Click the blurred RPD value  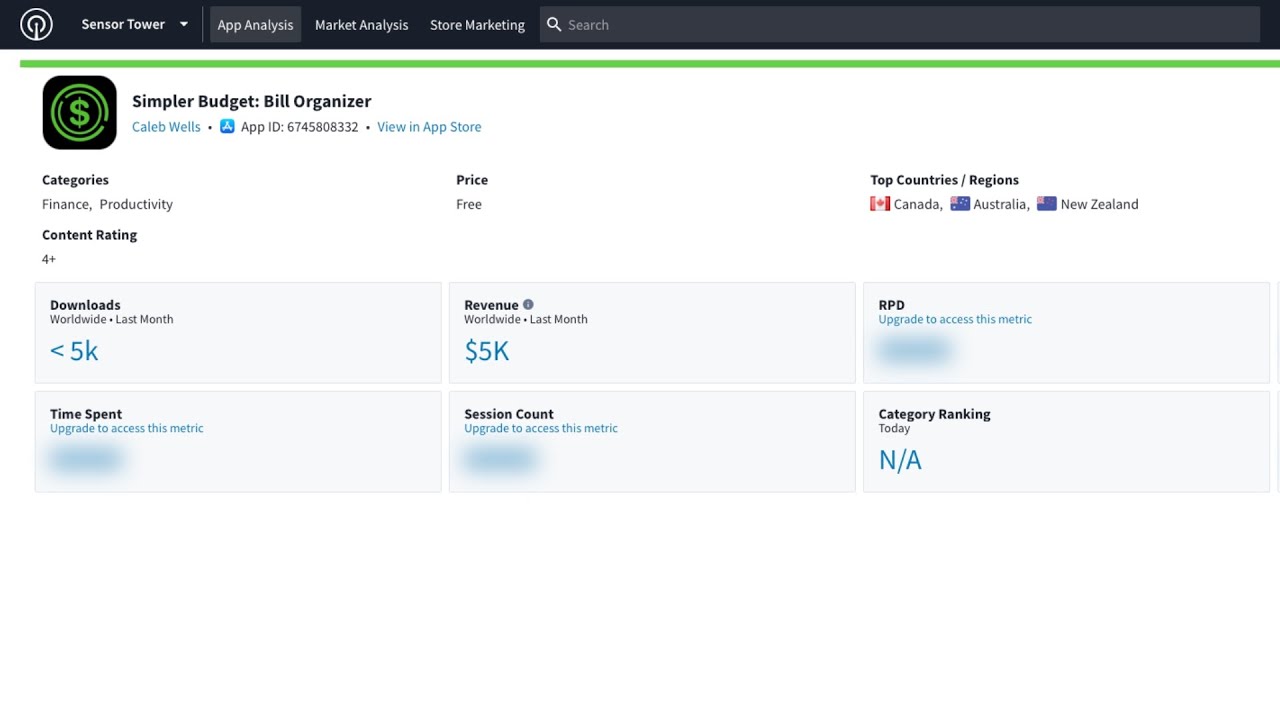(914, 351)
